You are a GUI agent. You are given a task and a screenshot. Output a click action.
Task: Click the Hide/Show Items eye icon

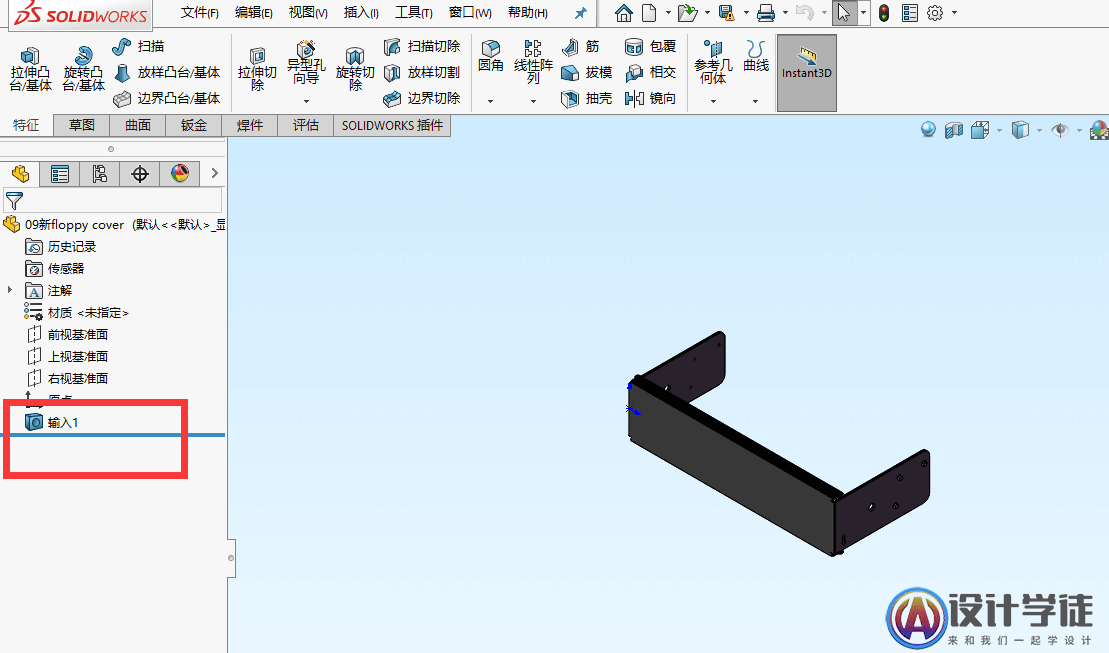point(1059,130)
